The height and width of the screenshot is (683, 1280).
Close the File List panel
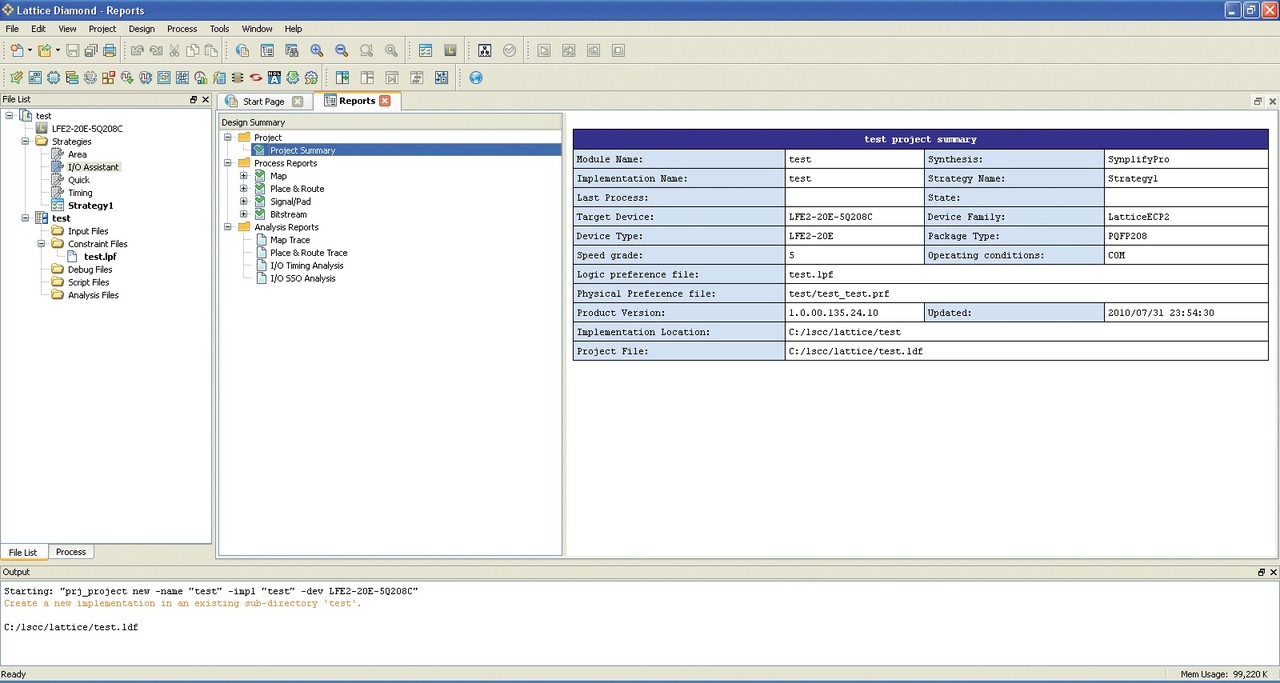pyautogui.click(x=206, y=100)
